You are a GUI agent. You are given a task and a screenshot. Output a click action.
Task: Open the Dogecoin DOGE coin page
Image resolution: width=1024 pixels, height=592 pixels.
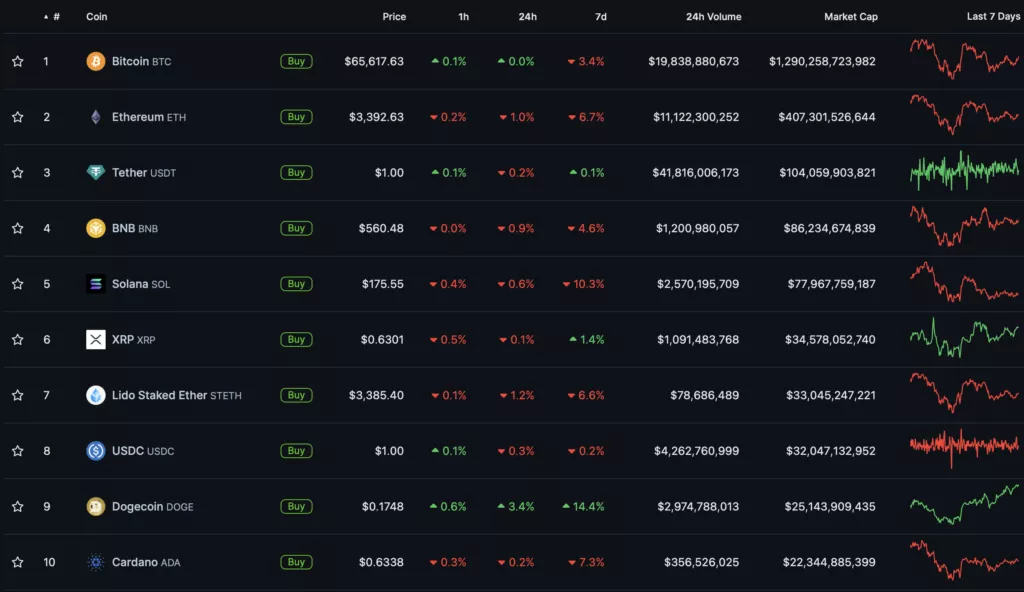pyautogui.click(x=152, y=506)
